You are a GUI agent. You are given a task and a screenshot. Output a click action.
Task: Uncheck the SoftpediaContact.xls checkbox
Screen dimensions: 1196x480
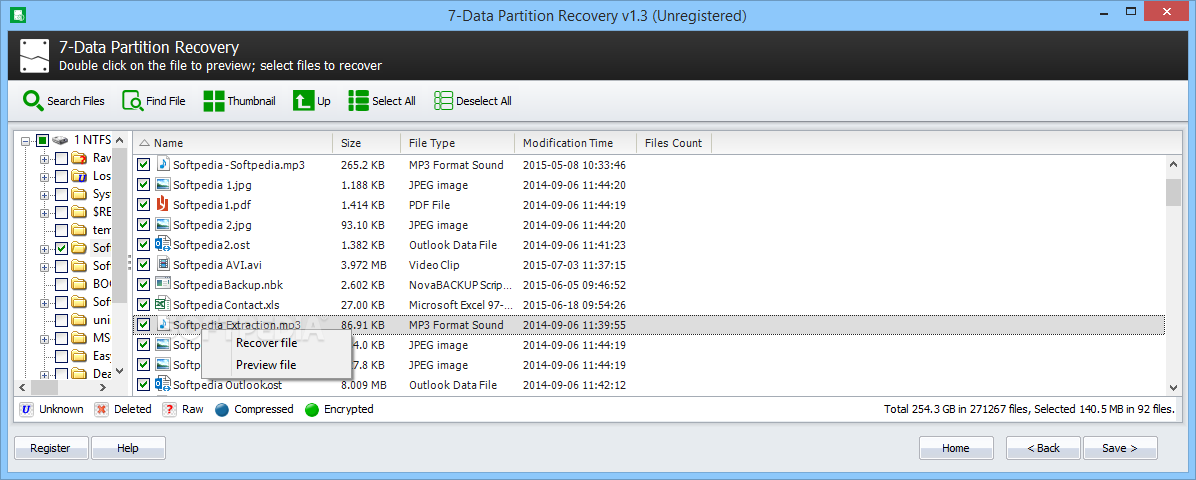[x=143, y=304]
